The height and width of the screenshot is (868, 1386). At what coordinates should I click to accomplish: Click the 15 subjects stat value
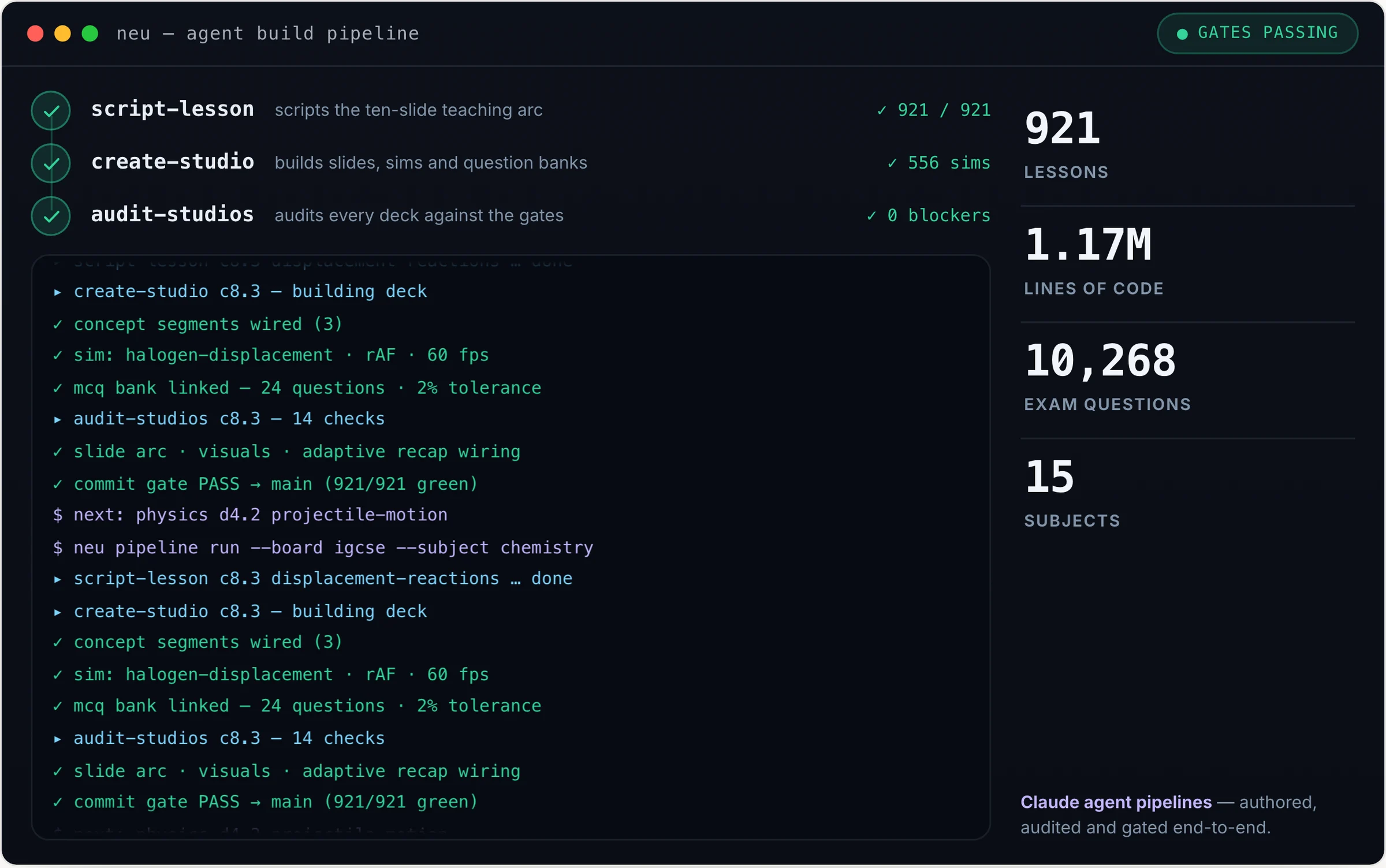(x=1049, y=477)
